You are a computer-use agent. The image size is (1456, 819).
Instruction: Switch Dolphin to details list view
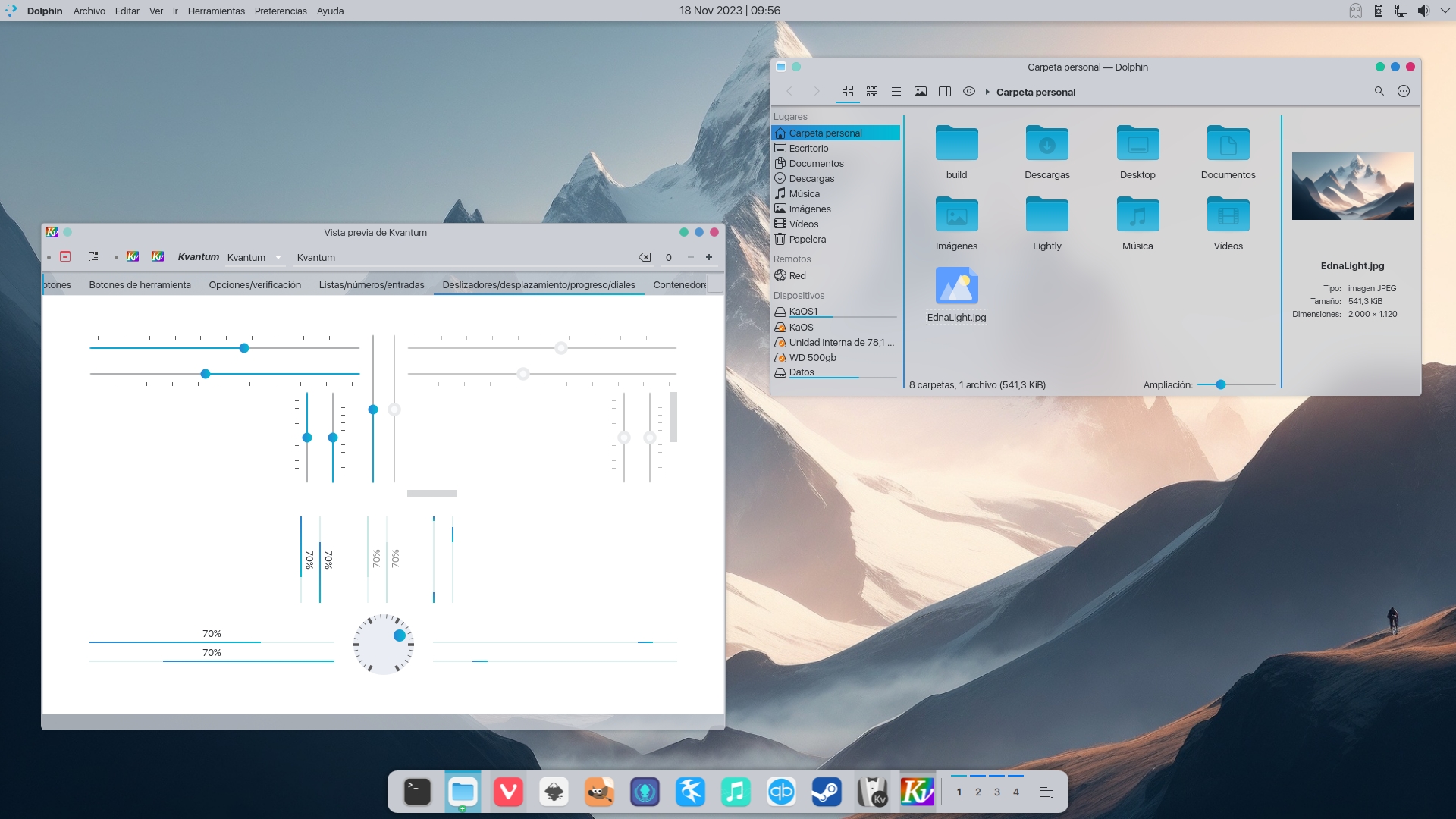[896, 91]
